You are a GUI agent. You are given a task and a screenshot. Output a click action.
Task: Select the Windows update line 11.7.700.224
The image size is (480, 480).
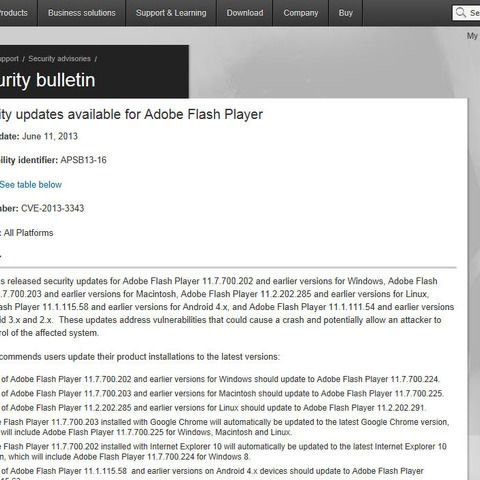click(x=220, y=379)
